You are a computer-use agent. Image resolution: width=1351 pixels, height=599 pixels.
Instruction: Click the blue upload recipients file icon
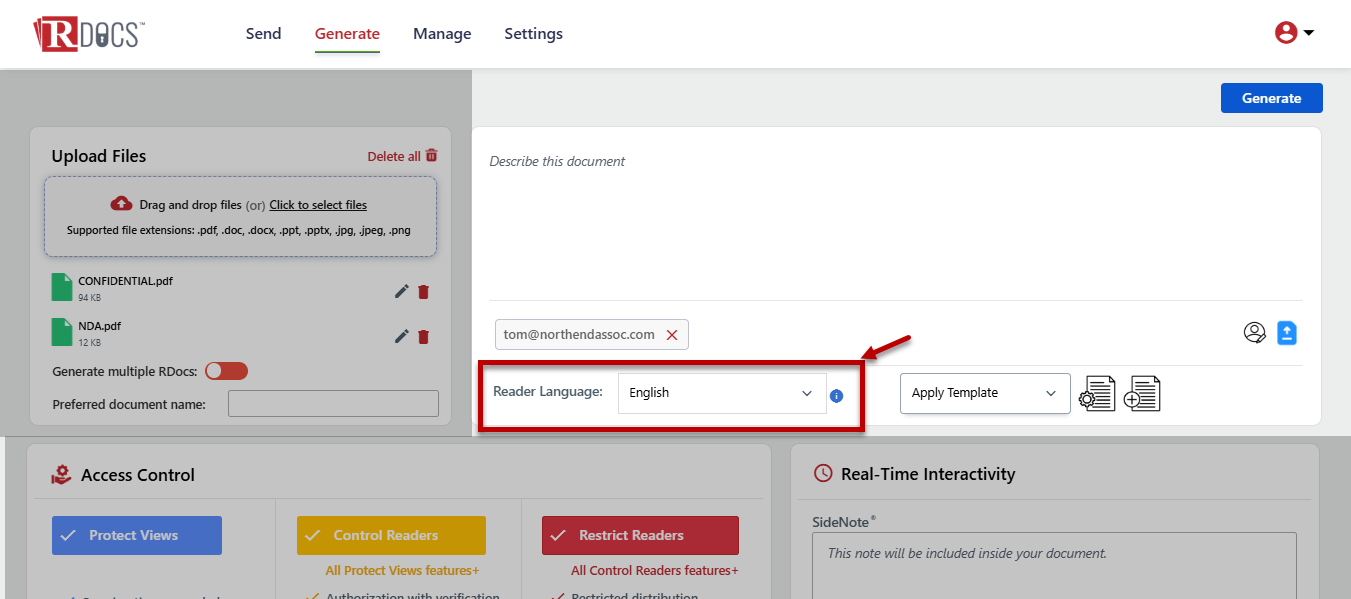click(1287, 333)
